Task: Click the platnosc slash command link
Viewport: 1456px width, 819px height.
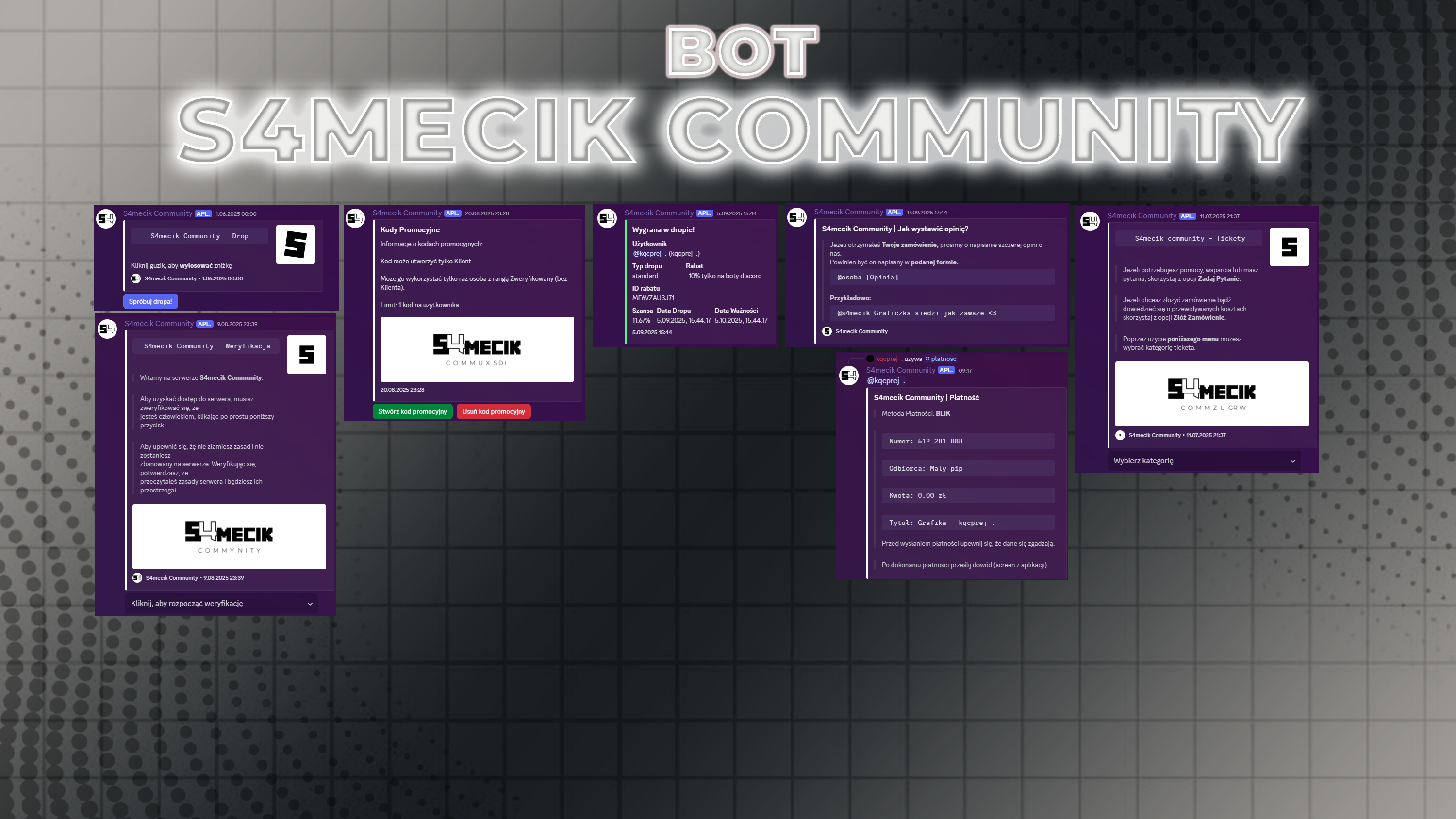Action: click(941, 359)
